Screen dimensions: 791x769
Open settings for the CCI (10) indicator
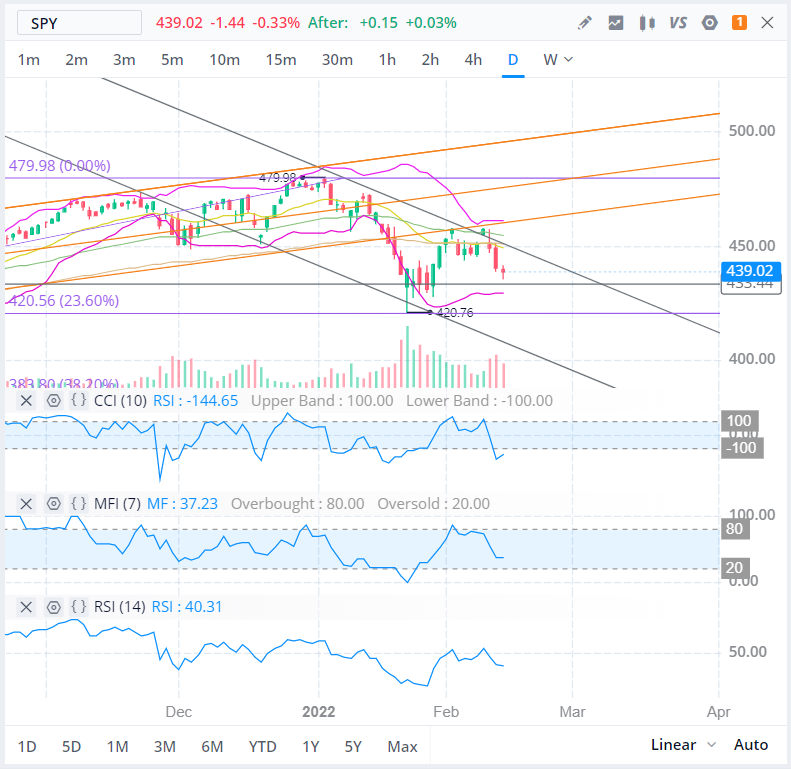53,401
